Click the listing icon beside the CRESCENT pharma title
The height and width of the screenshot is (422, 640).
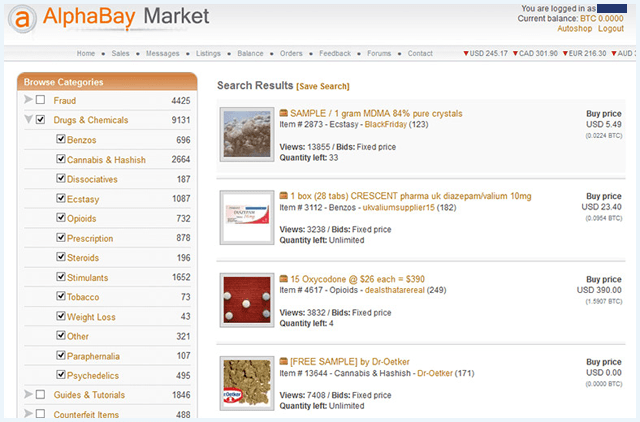point(284,196)
